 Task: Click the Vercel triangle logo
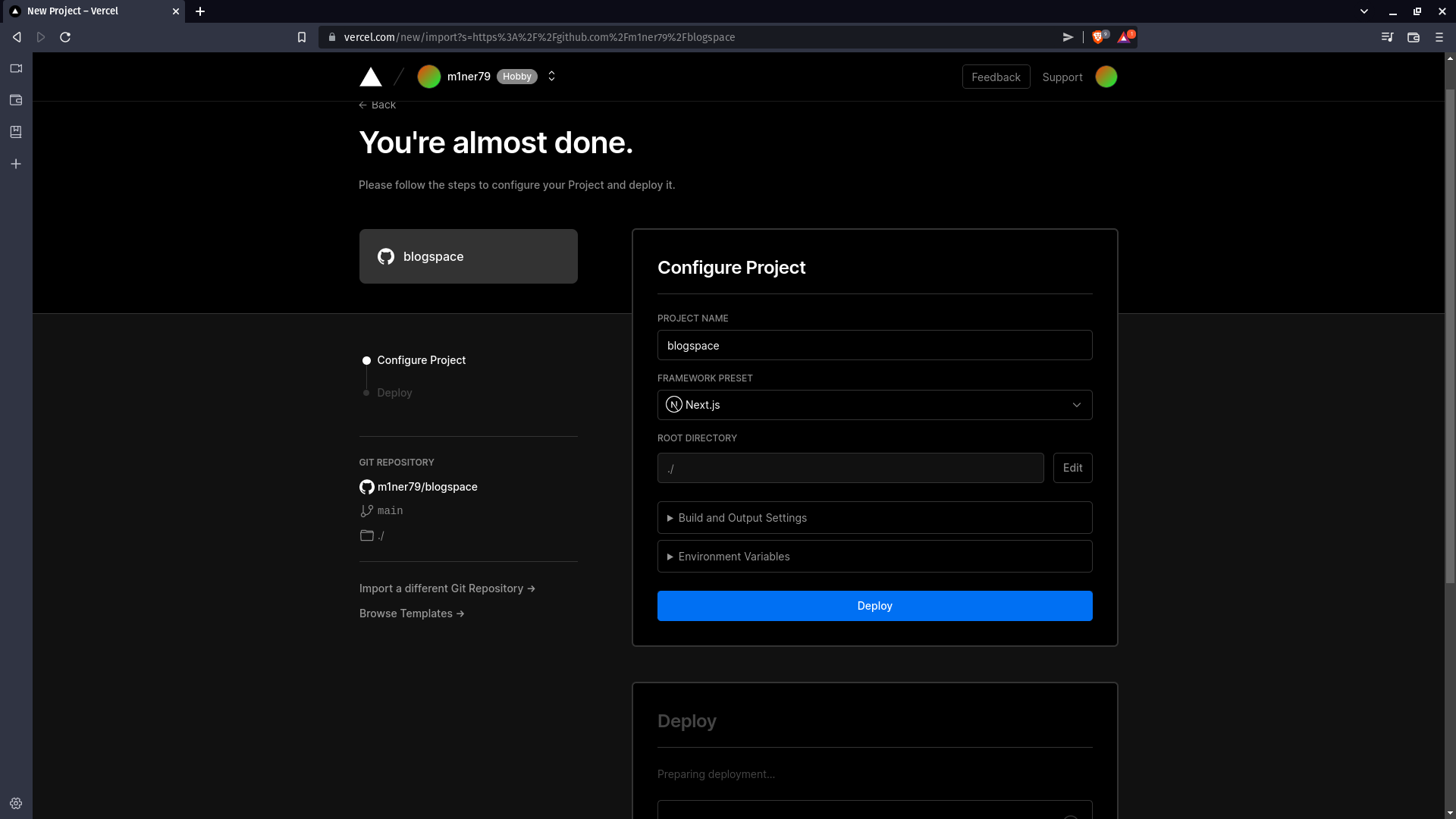tap(370, 77)
